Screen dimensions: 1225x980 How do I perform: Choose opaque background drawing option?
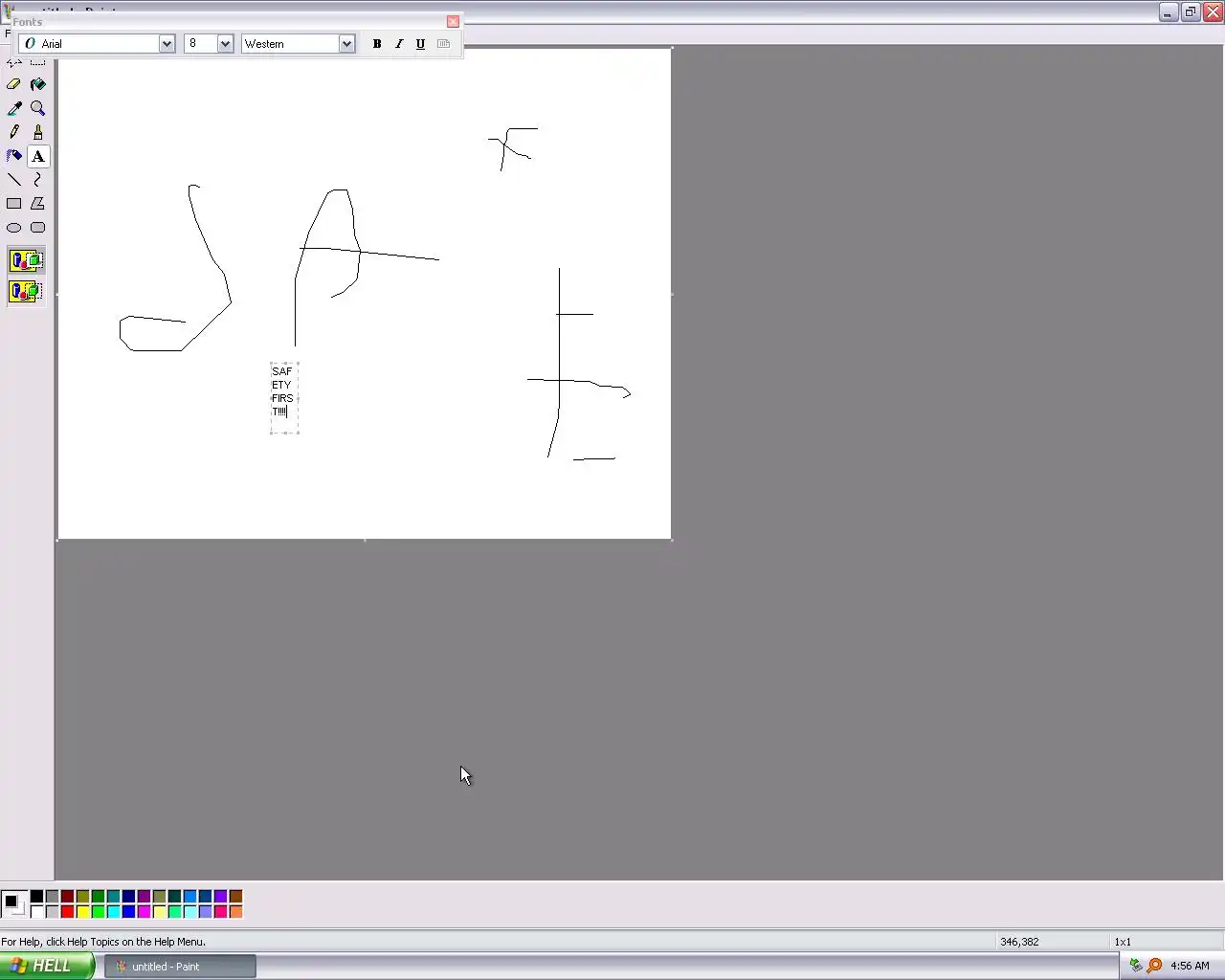(26, 260)
